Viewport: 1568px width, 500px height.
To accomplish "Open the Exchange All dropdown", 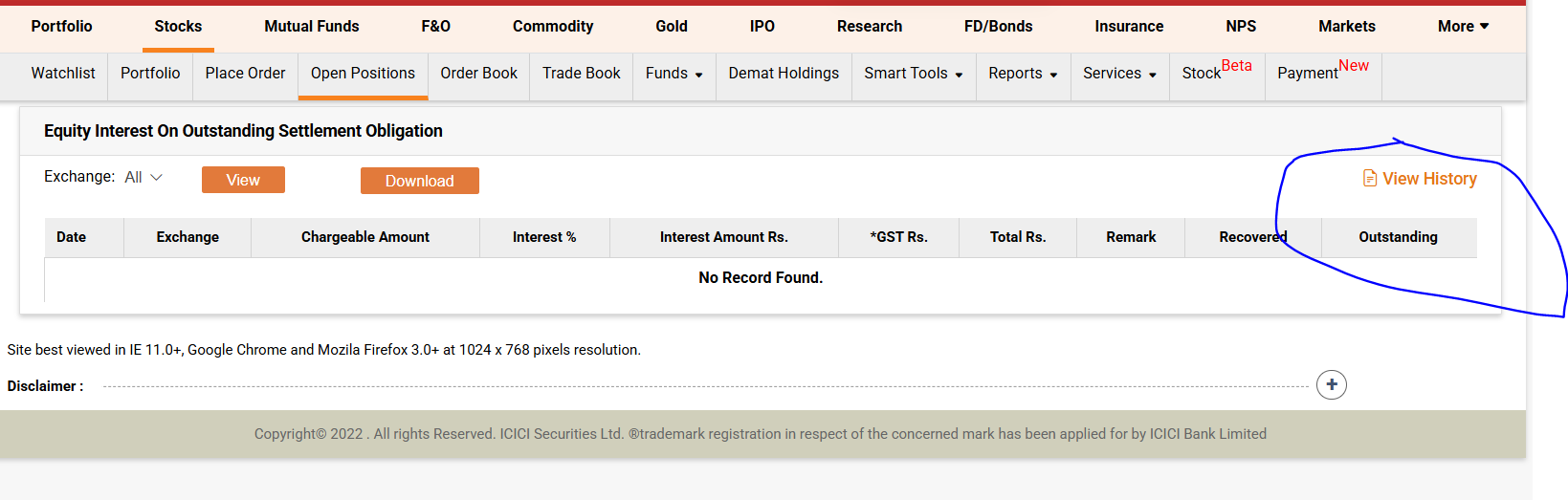I will pos(144,178).
